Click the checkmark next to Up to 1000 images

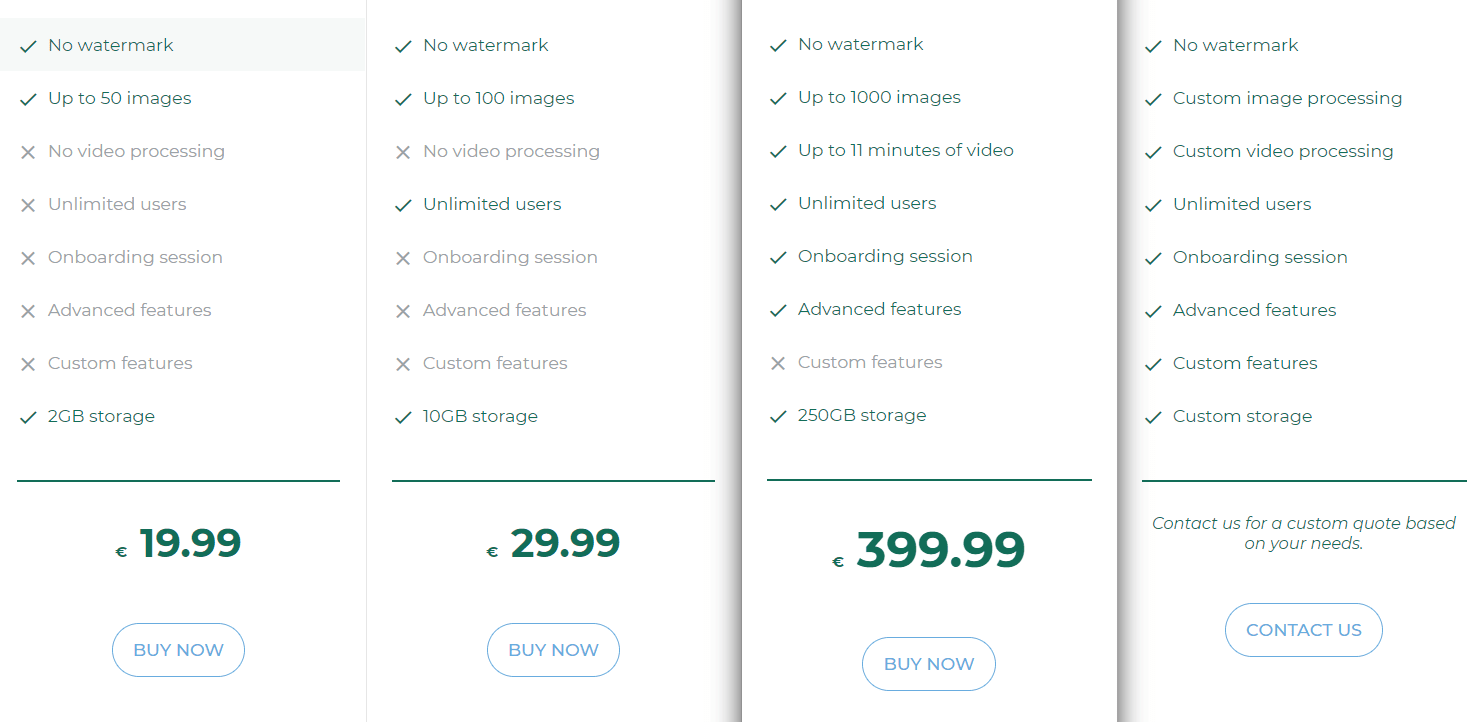778,97
